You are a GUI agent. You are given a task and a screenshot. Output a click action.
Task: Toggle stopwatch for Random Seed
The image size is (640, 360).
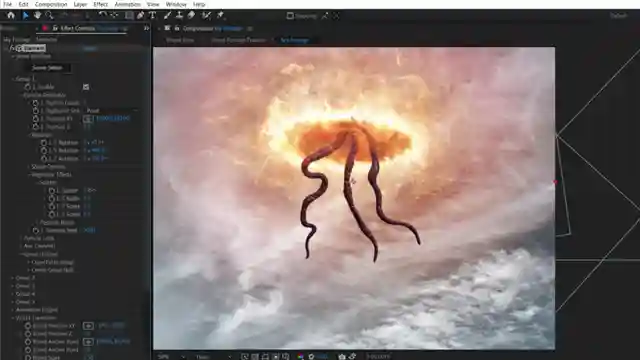coord(36,230)
